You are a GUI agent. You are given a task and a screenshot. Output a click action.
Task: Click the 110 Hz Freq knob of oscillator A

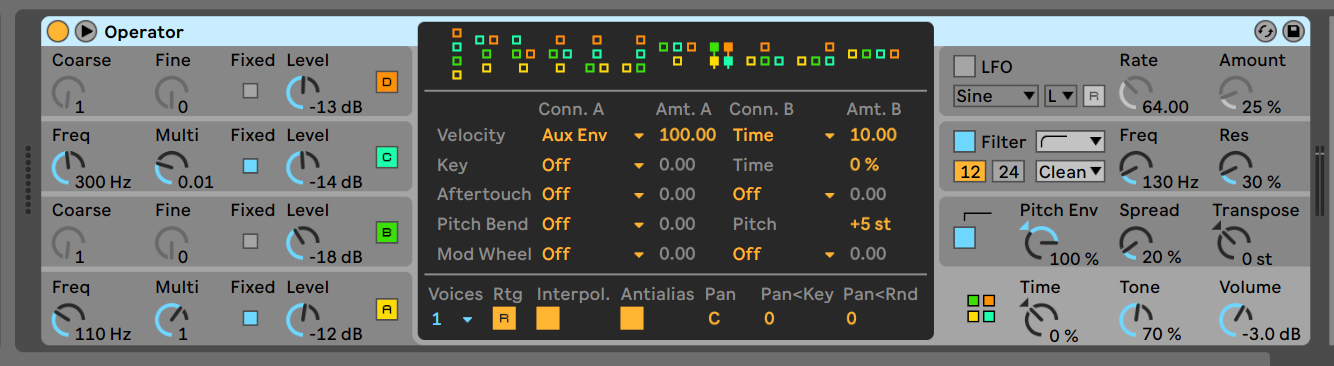tap(68, 320)
